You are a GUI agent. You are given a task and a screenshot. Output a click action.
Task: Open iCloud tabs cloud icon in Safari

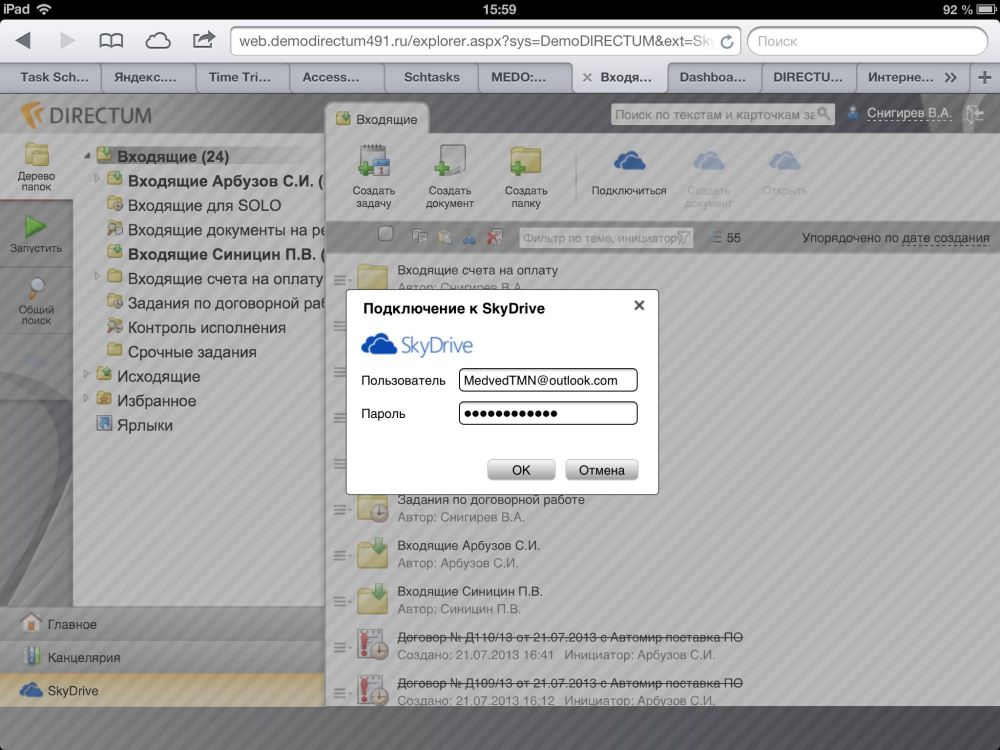click(158, 41)
